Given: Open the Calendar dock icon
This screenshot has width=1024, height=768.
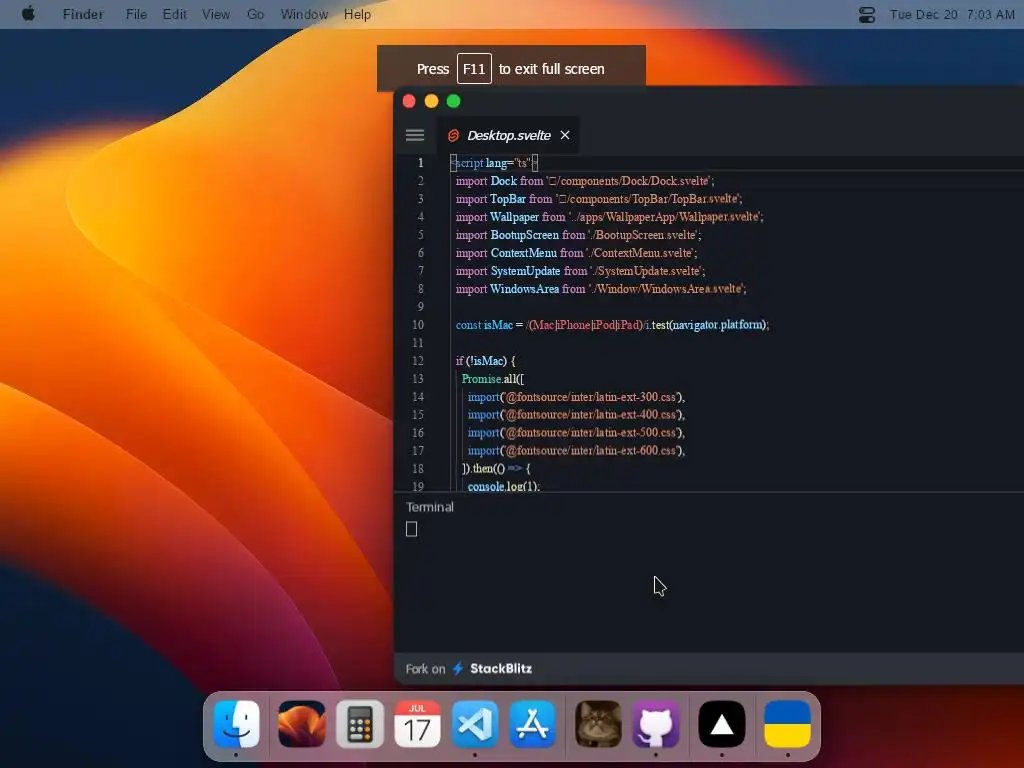Looking at the screenshot, I should click(x=417, y=724).
